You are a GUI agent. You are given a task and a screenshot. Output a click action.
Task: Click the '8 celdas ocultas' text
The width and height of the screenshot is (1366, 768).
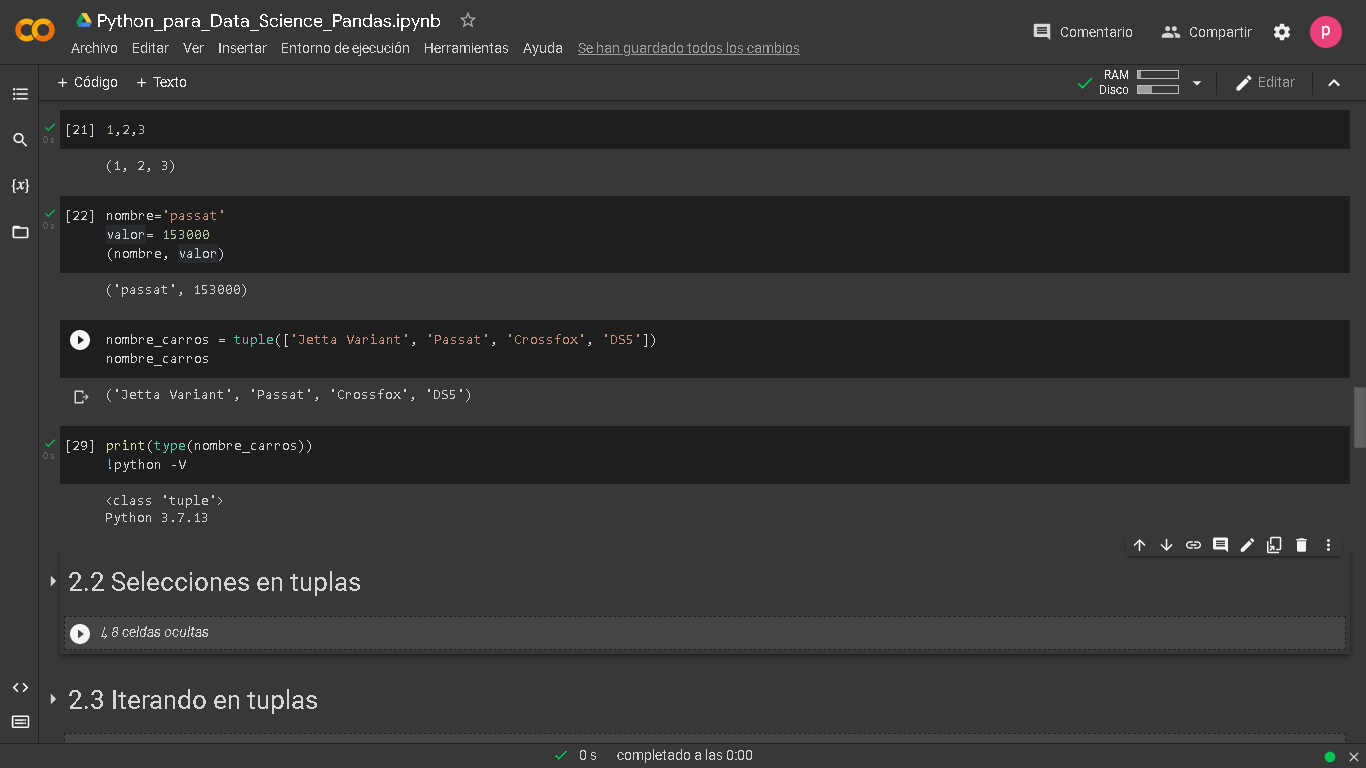(x=160, y=633)
